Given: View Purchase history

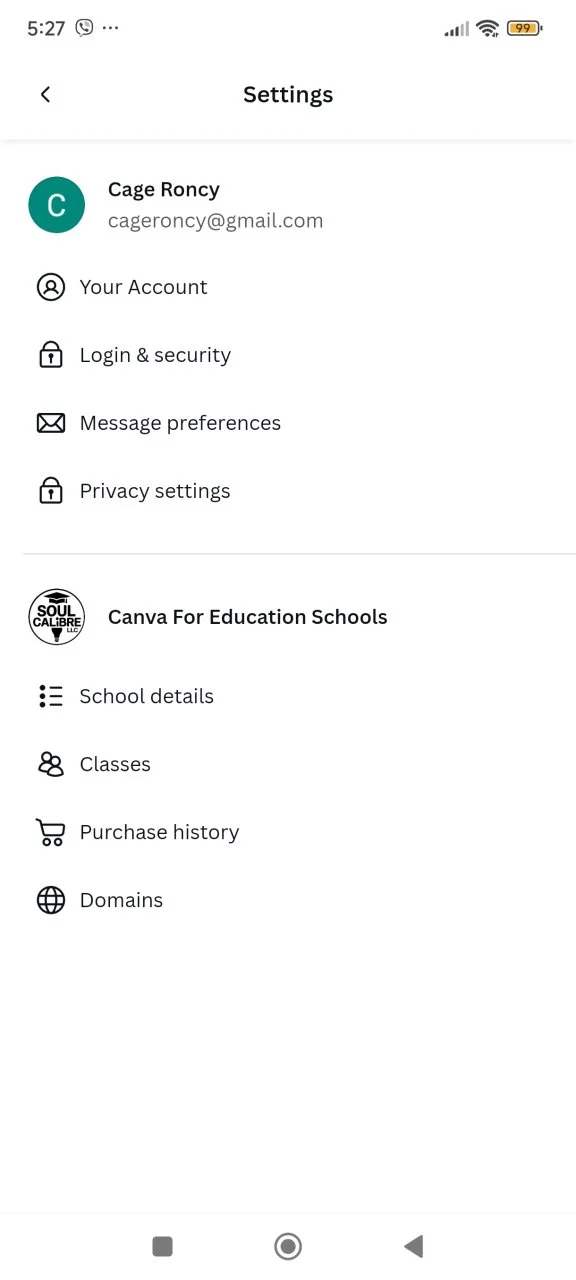Looking at the screenshot, I should (x=288, y=832).
